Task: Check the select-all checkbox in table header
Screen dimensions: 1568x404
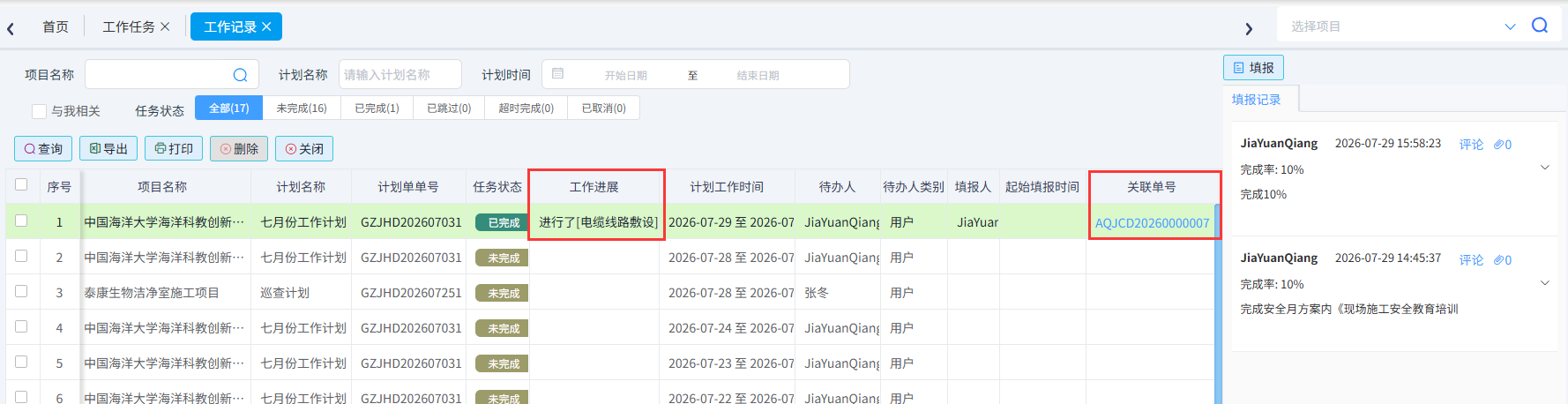Action: (x=21, y=185)
